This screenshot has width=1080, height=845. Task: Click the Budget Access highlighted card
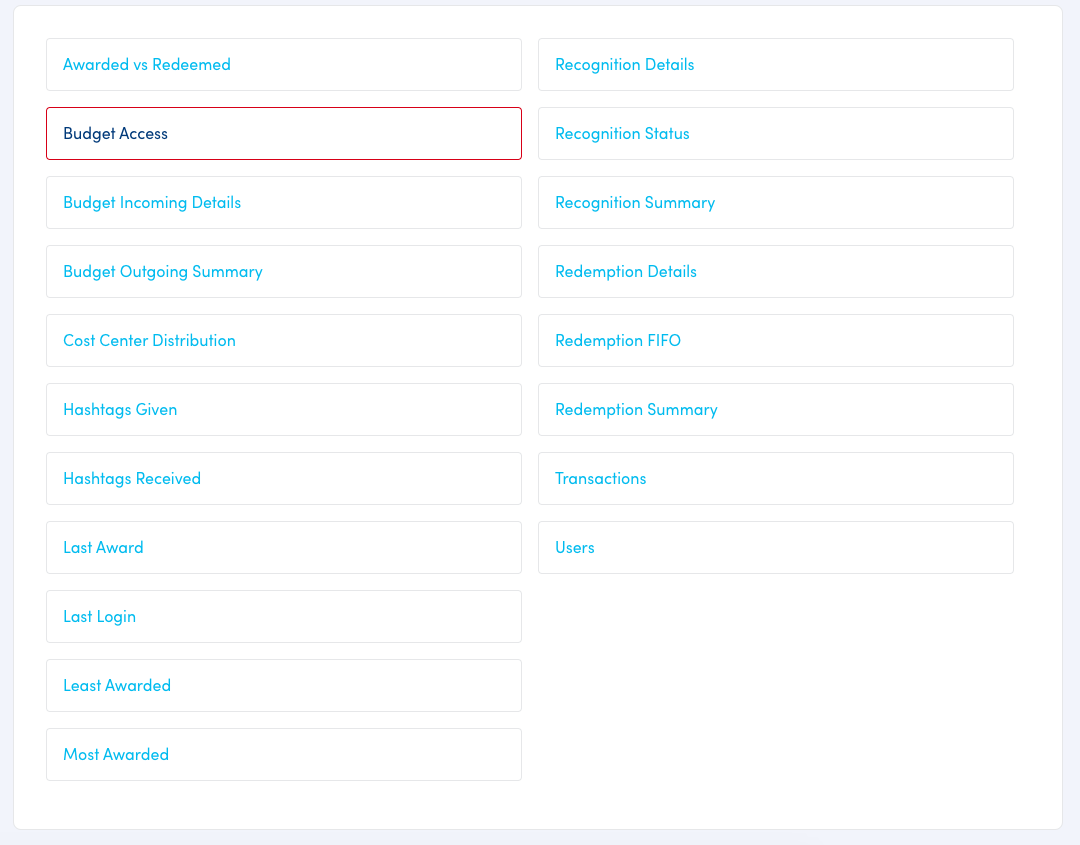(284, 134)
